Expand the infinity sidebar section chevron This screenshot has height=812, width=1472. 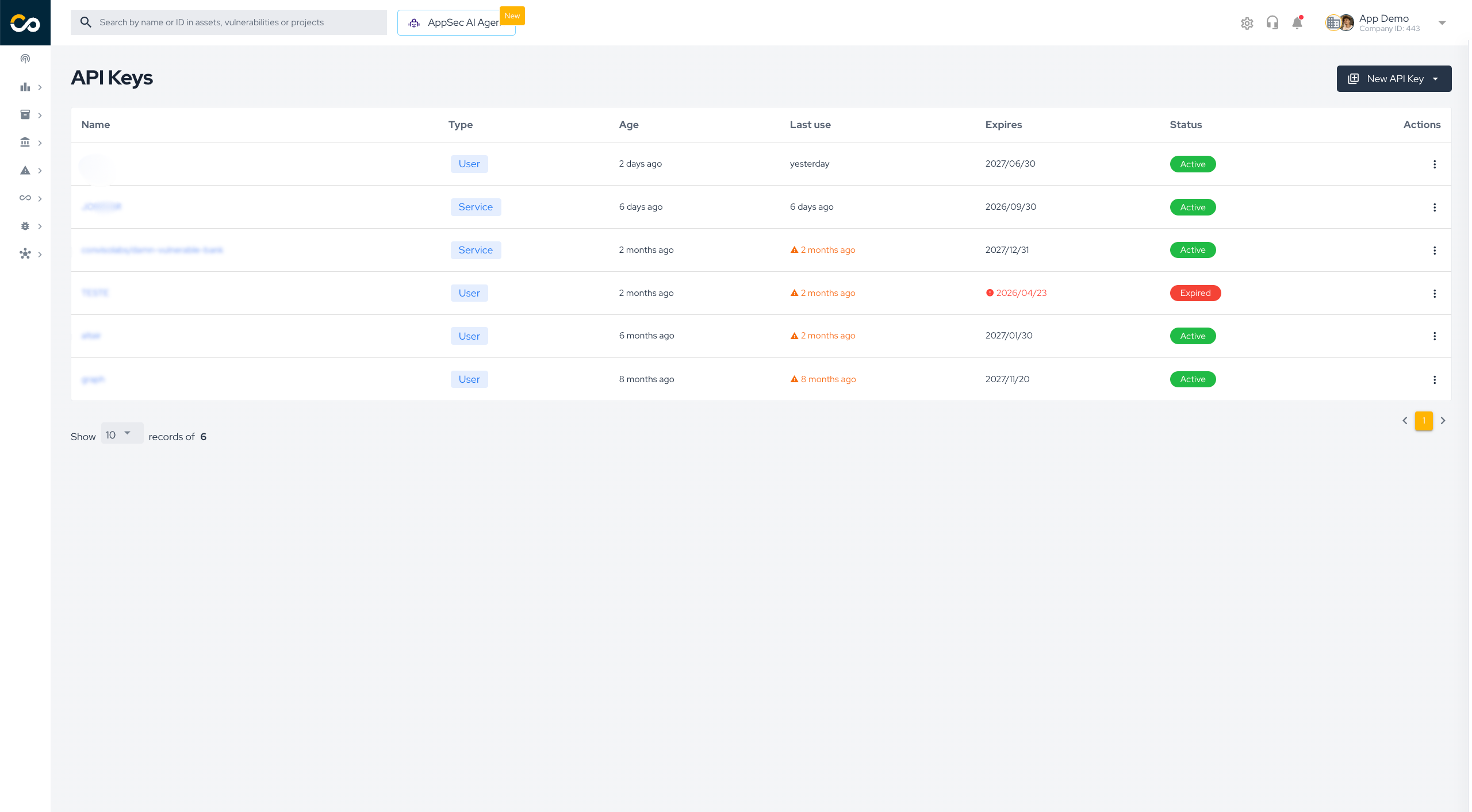click(x=40, y=199)
